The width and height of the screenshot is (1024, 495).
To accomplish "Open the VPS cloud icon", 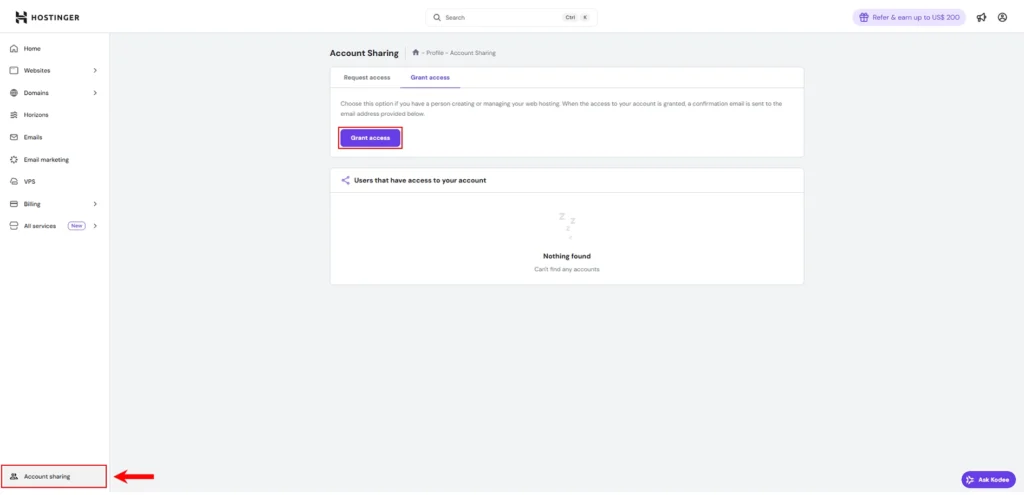I will [x=14, y=182].
